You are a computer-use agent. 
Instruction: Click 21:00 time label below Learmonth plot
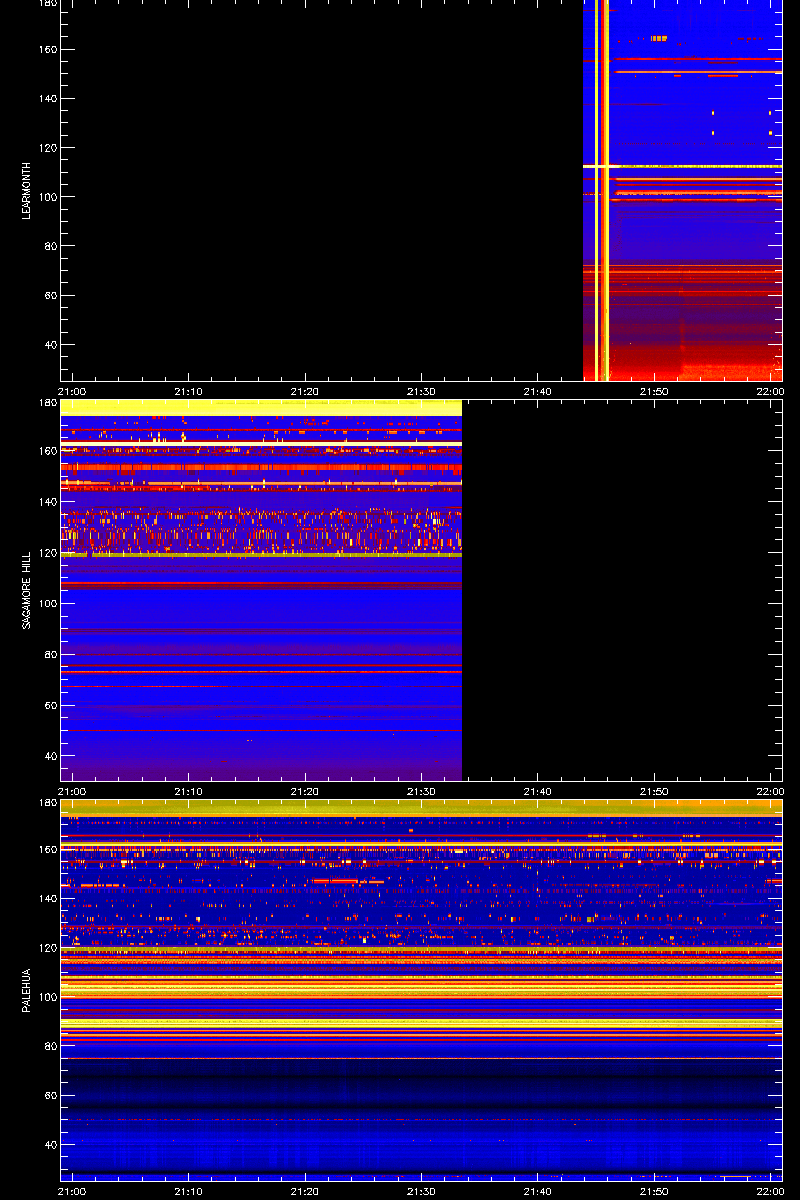pos(73,391)
